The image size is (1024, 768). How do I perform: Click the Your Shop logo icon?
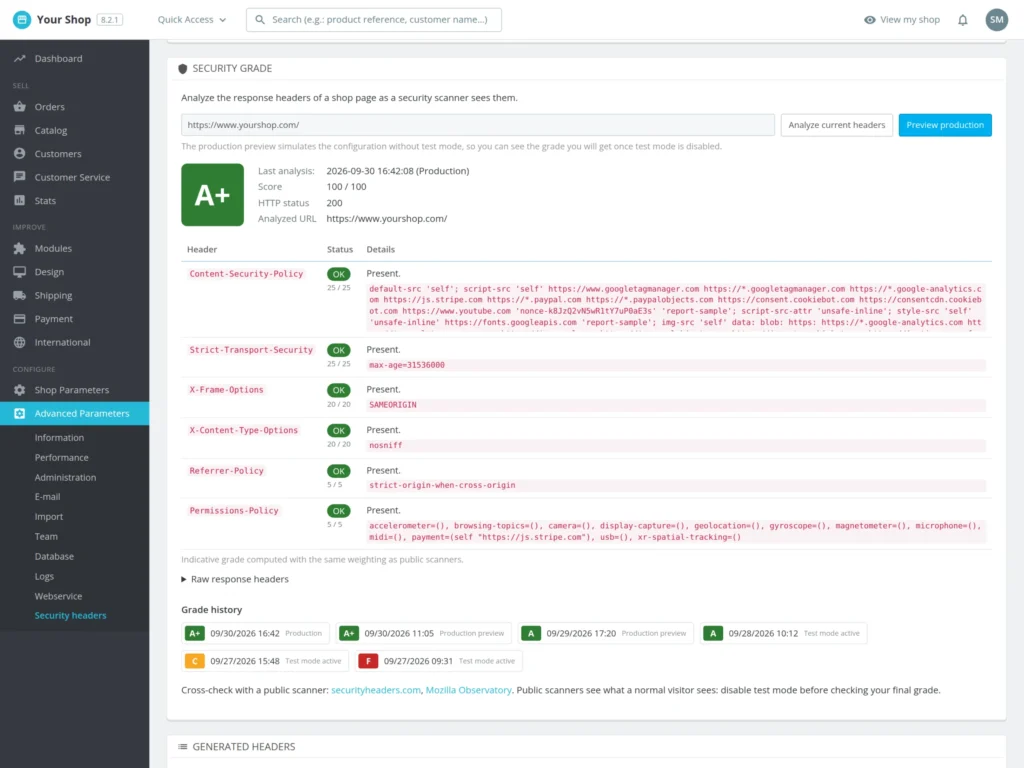pyautogui.click(x=22, y=20)
